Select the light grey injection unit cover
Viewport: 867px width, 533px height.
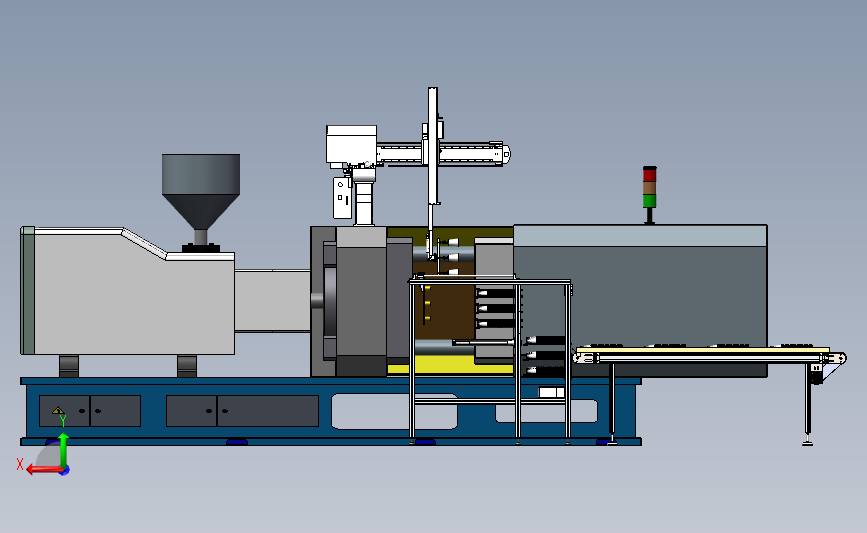(128, 291)
